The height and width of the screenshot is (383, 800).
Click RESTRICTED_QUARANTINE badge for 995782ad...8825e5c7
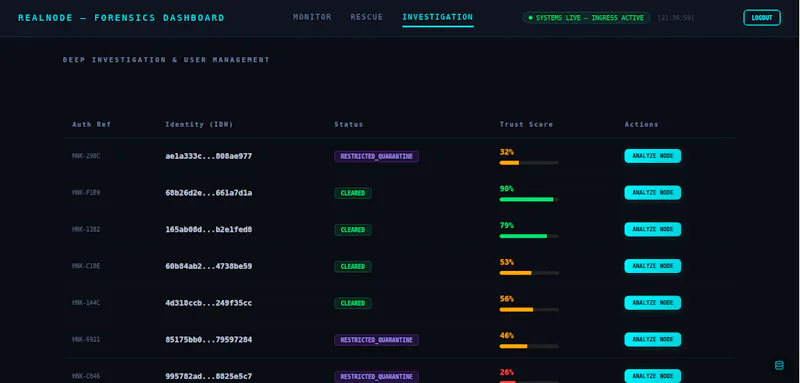pyautogui.click(x=377, y=377)
